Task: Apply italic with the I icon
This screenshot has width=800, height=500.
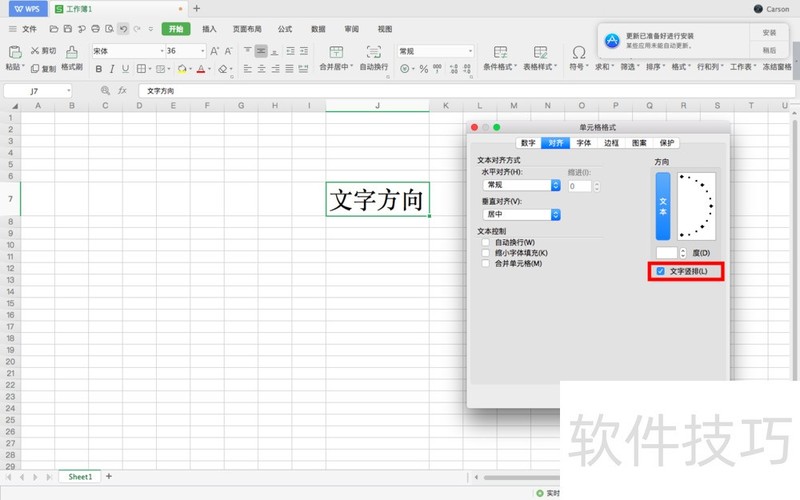Action: (111, 69)
